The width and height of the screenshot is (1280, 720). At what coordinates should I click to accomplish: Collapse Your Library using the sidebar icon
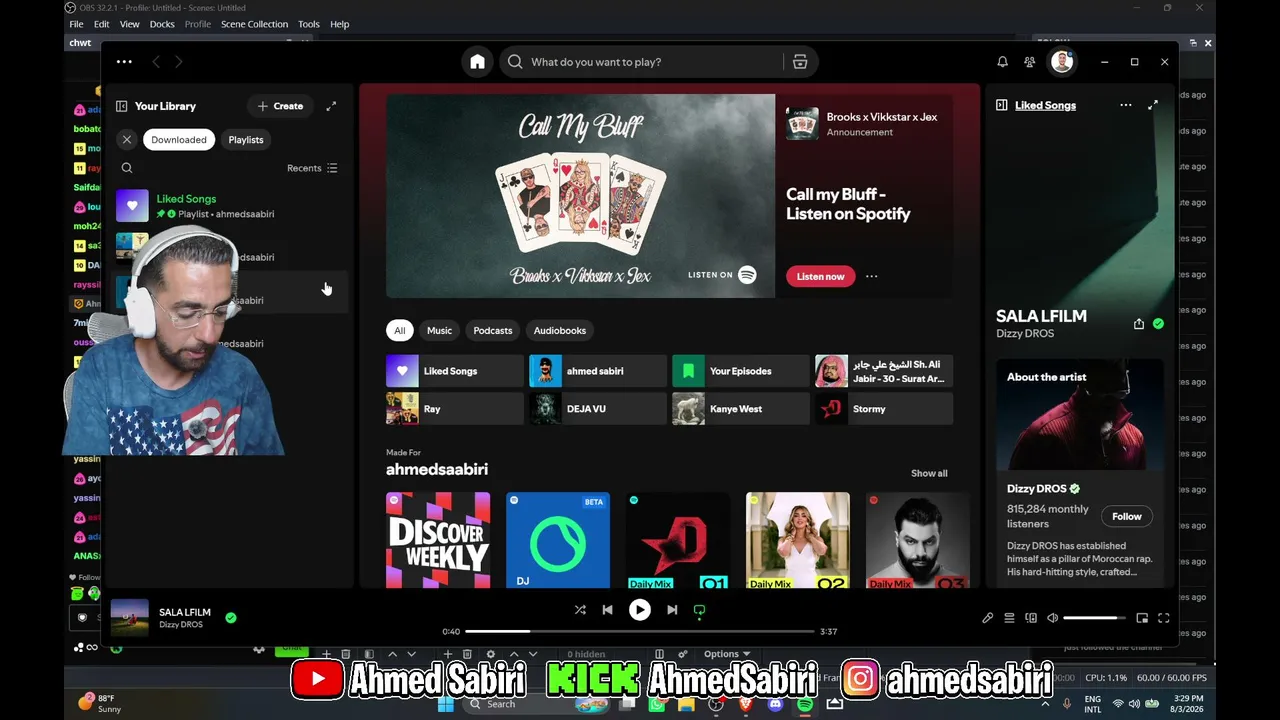[121, 106]
